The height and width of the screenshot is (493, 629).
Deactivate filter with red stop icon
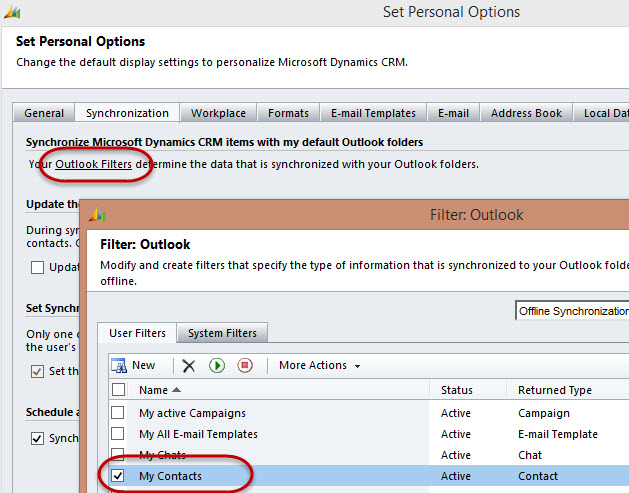pyautogui.click(x=245, y=366)
